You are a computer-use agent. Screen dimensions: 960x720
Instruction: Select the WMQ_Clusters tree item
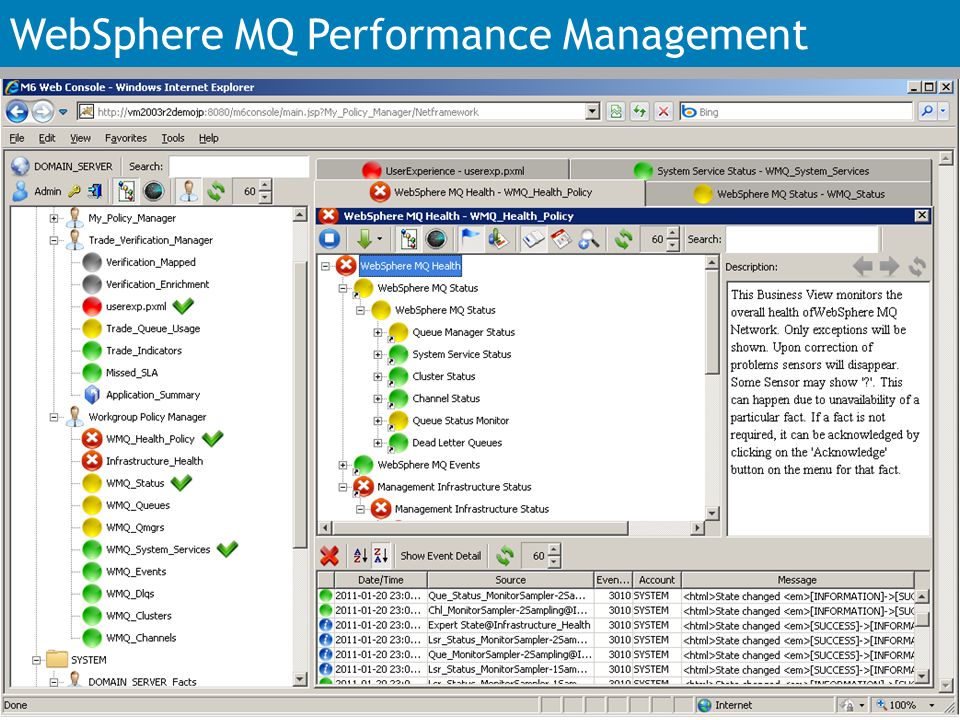click(138, 616)
